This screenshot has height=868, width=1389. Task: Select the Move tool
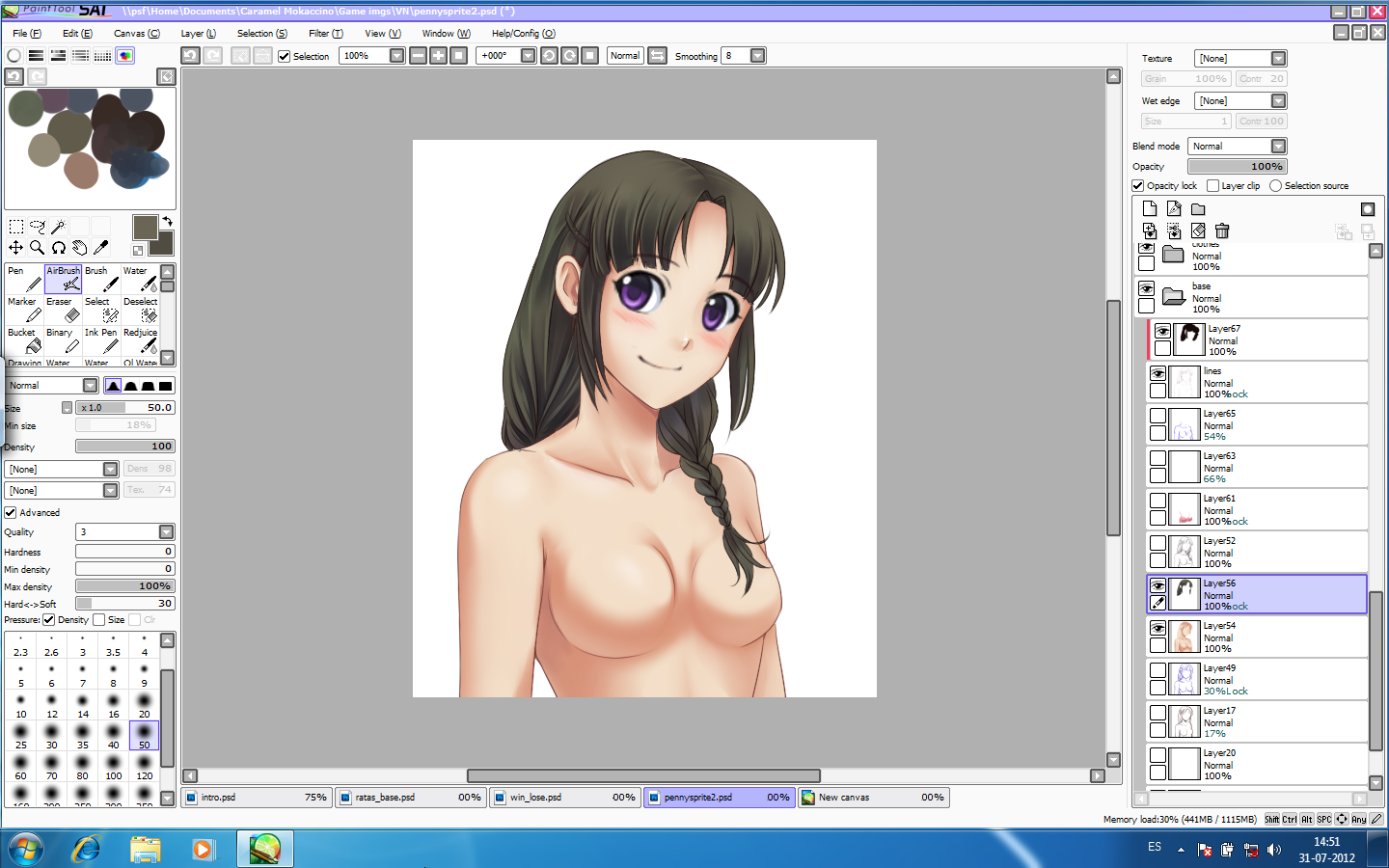[16, 248]
